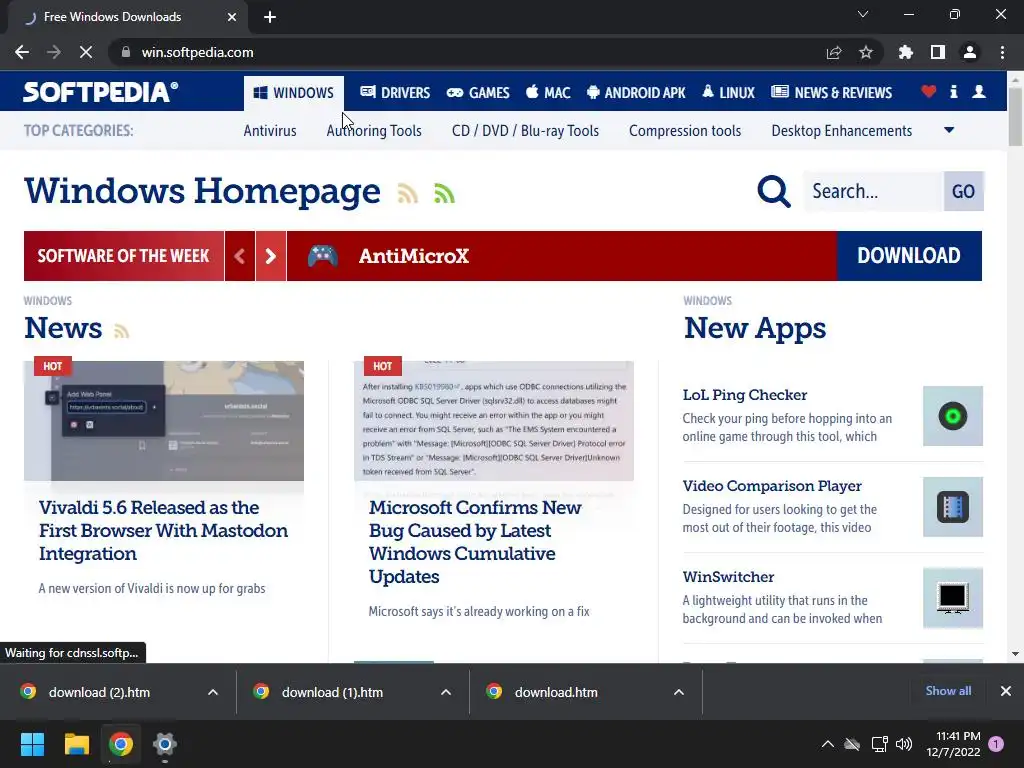Open the Vivaldi article thumbnail image
The width and height of the screenshot is (1024, 768).
[164, 421]
